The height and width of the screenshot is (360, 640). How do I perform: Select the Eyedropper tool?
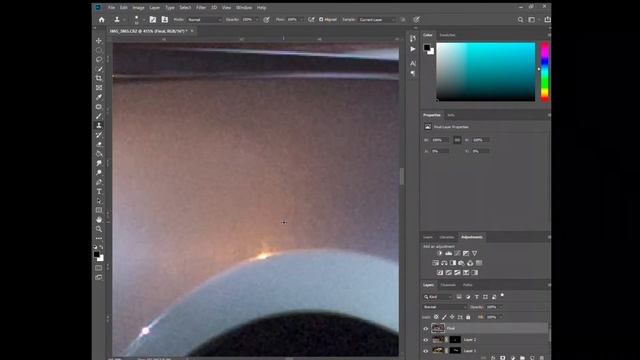99,97
